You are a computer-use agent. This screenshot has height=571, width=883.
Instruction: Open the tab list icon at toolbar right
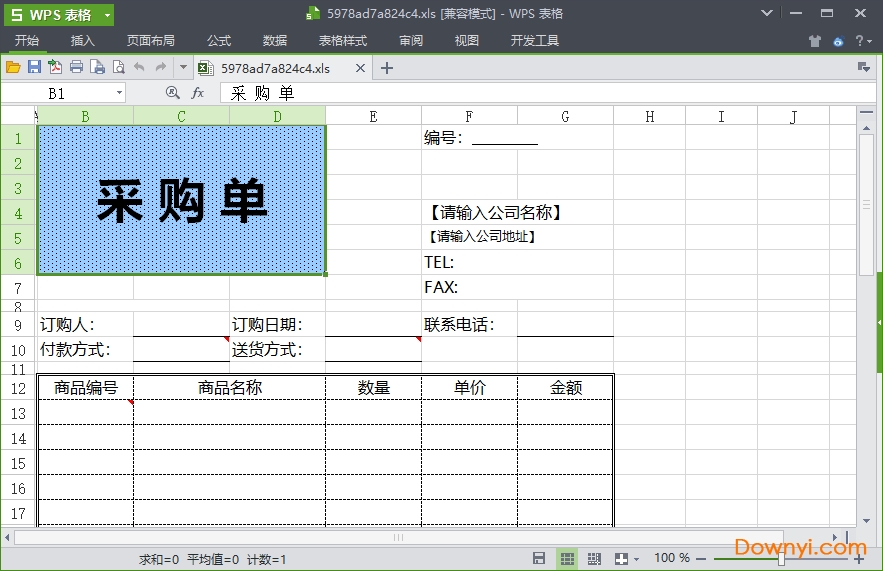pyautogui.click(x=863, y=67)
